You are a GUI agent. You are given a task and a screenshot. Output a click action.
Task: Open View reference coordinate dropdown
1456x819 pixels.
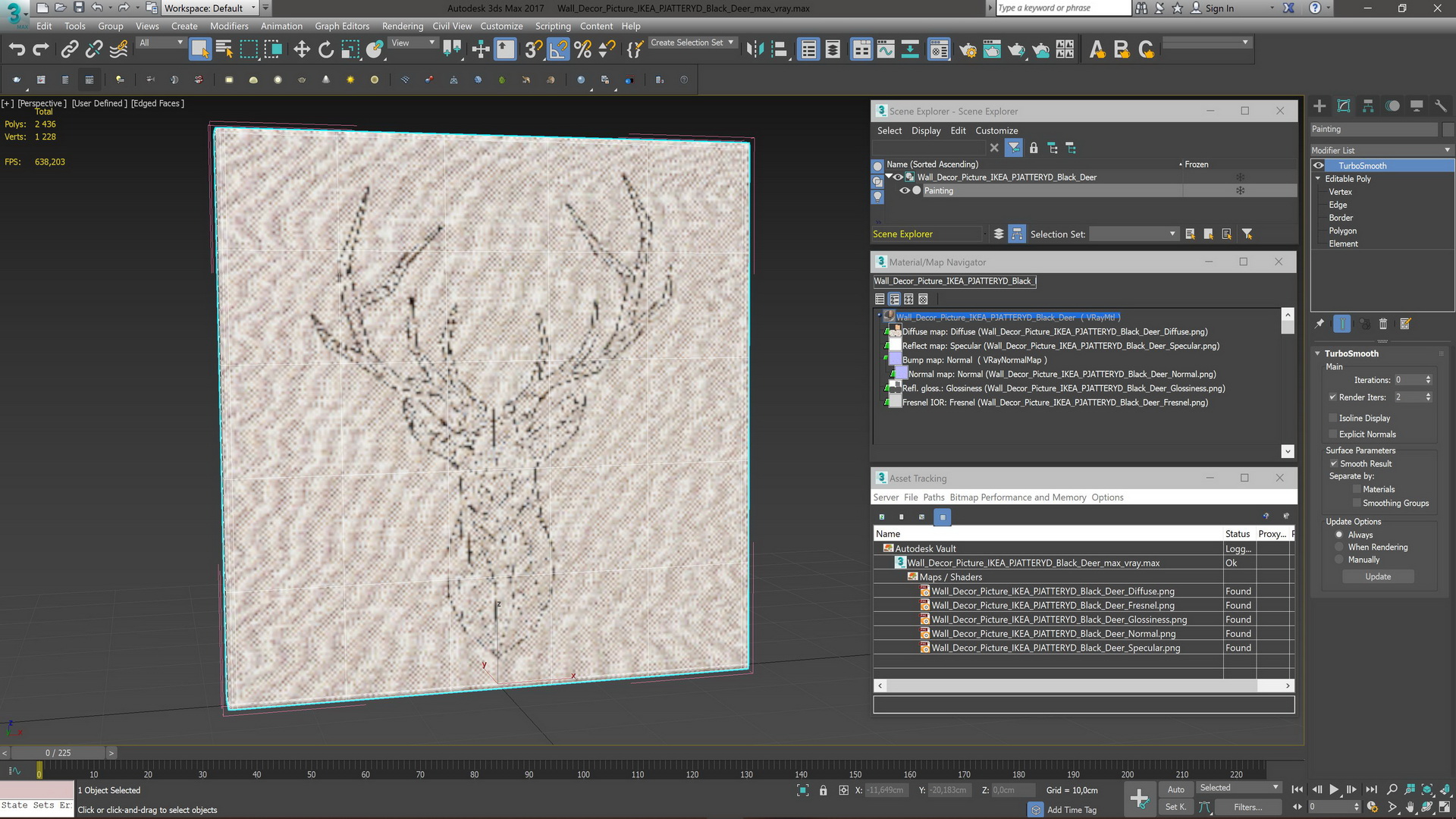pos(413,43)
